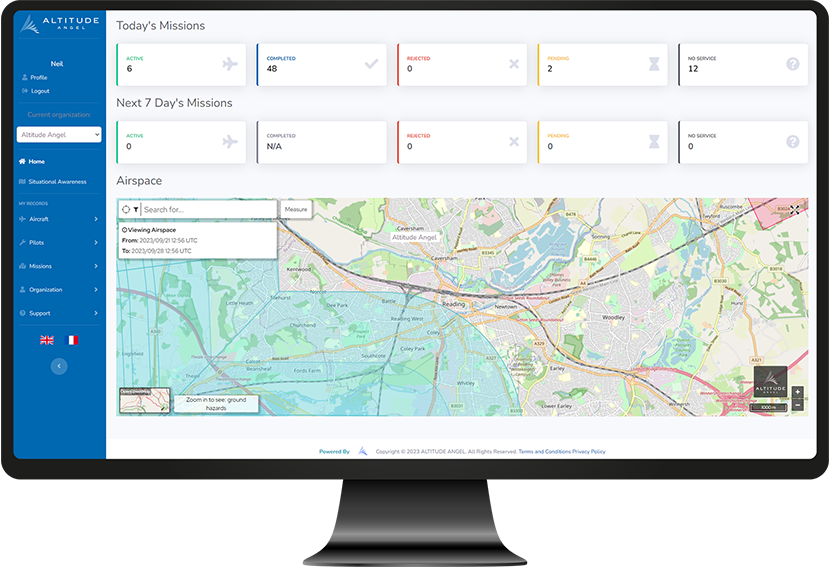Click Next 7 Day's Completed value N/A
Image resolution: width=830 pixels, height=567 pixels.
tap(274, 146)
